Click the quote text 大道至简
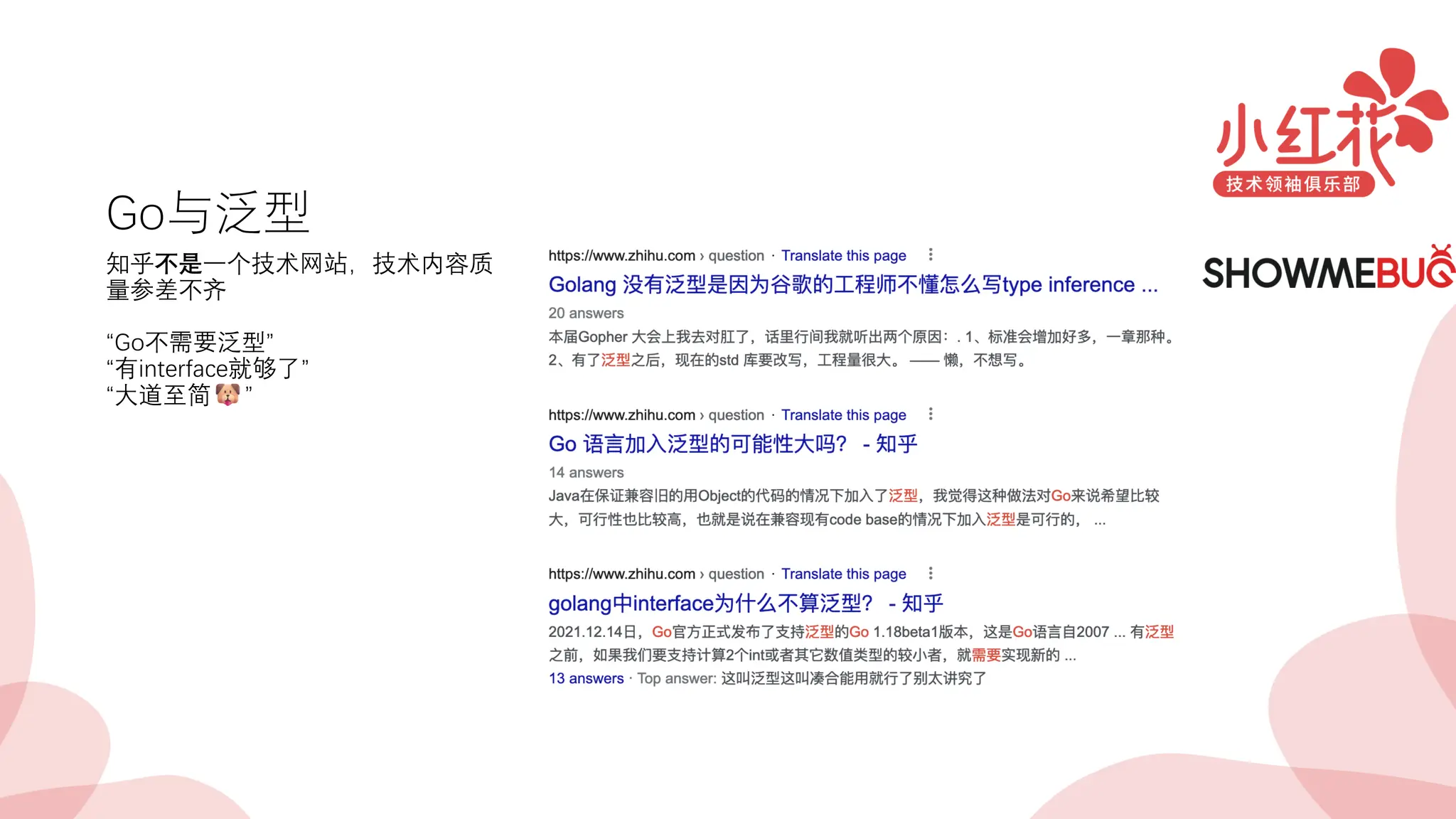This screenshot has height=819, width=1456. pyautogui.click(x=163, y=395)
